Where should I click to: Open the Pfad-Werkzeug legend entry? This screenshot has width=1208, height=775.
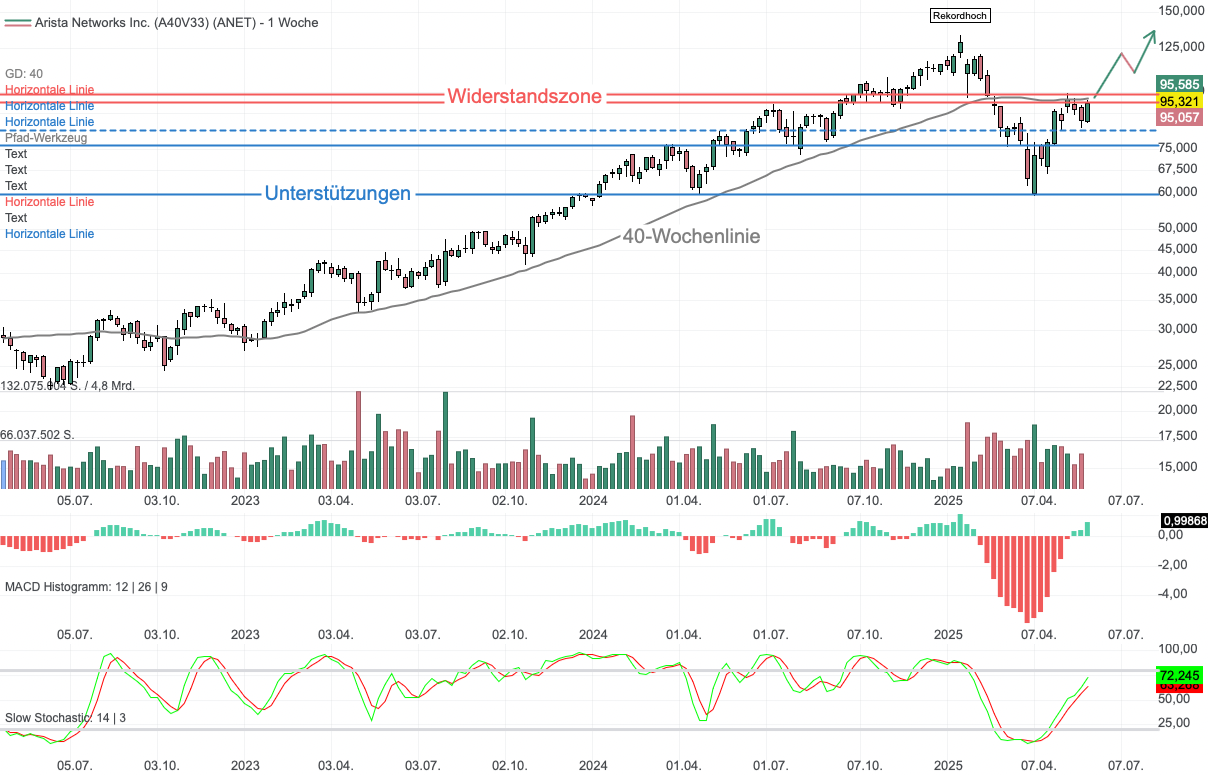click(46, 138)
